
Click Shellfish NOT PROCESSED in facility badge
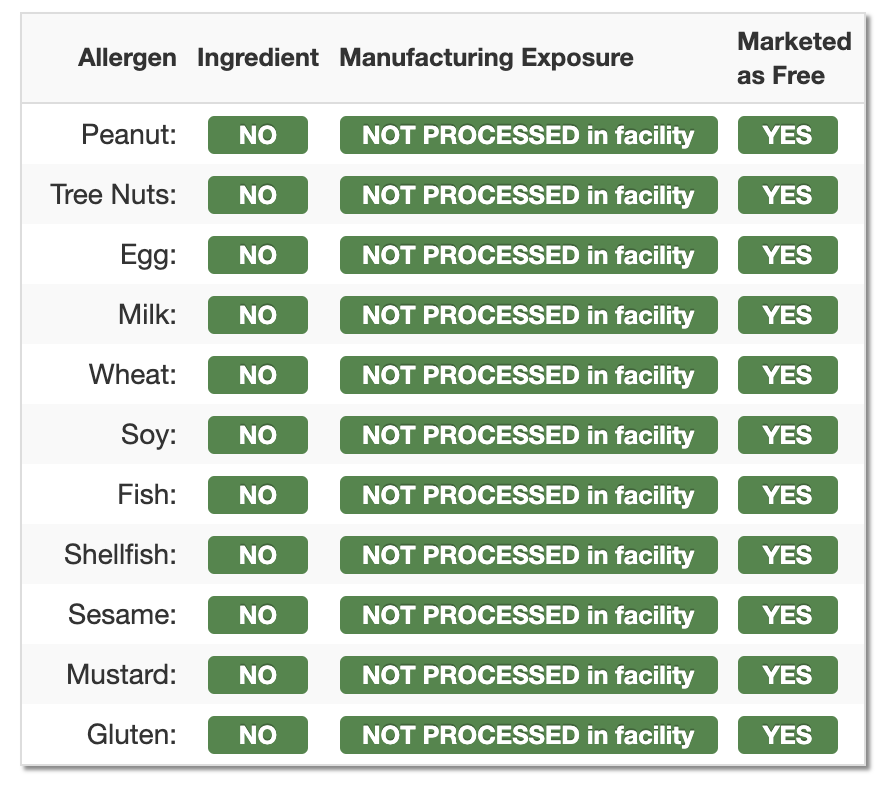(x=529, y=555)
